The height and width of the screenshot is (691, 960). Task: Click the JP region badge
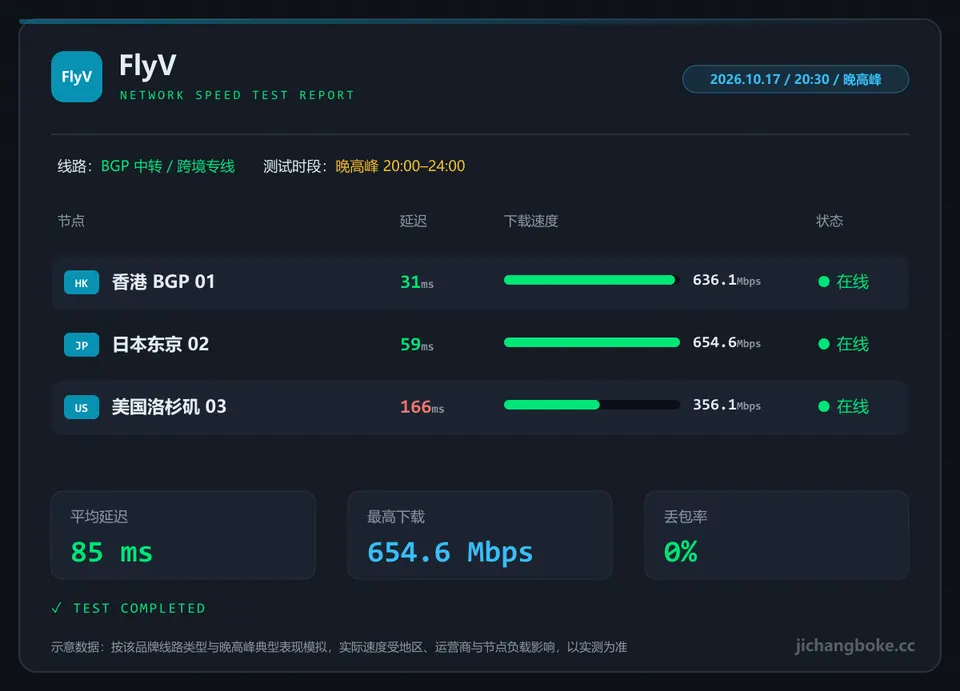coord(81,345)
